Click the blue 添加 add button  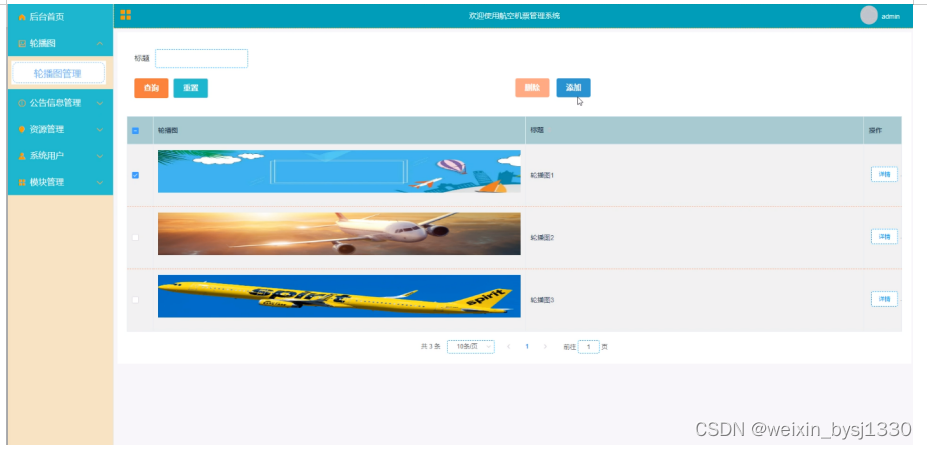coord(573,88)
